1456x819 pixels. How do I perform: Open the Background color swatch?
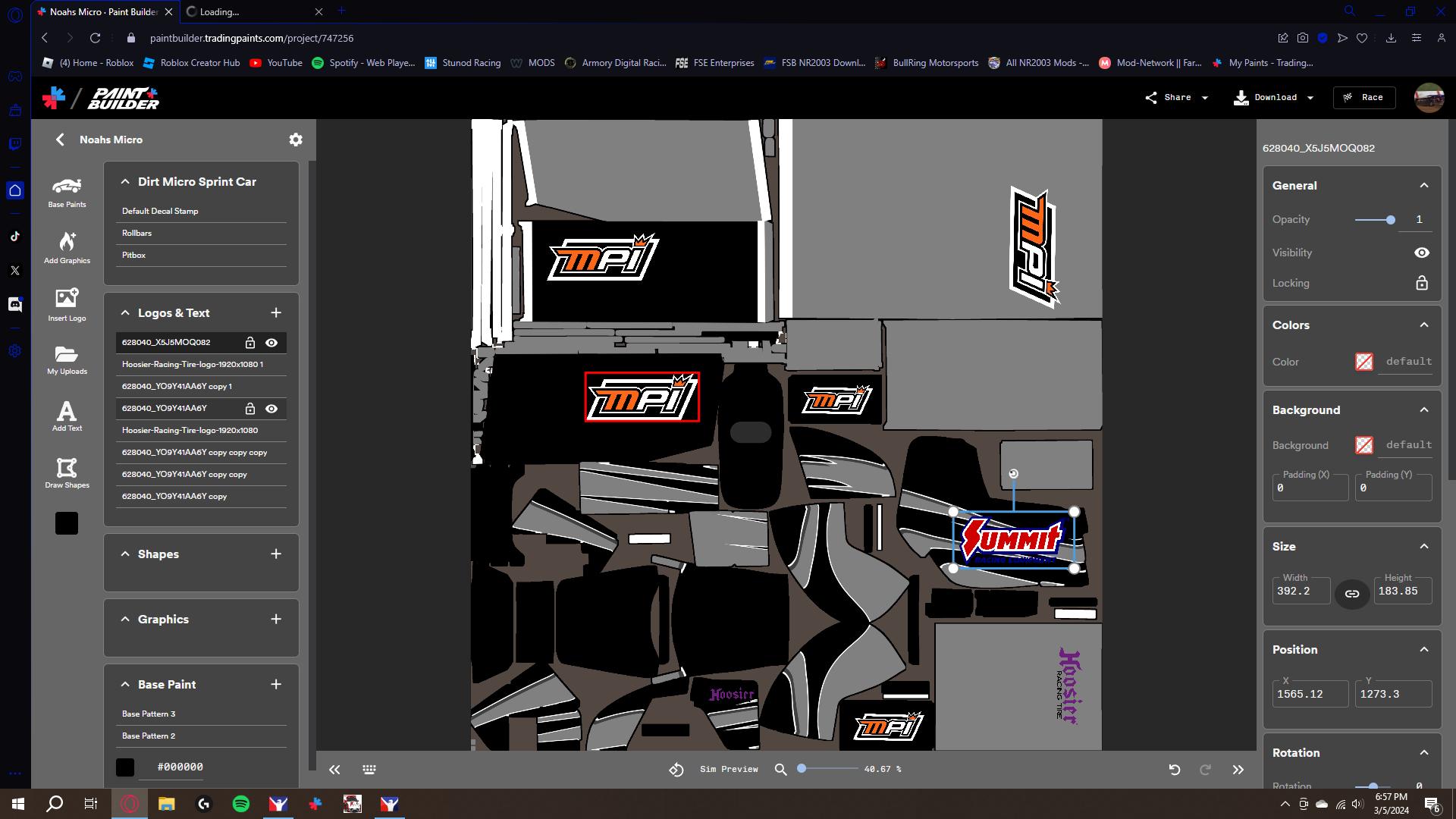[1364, 445]
